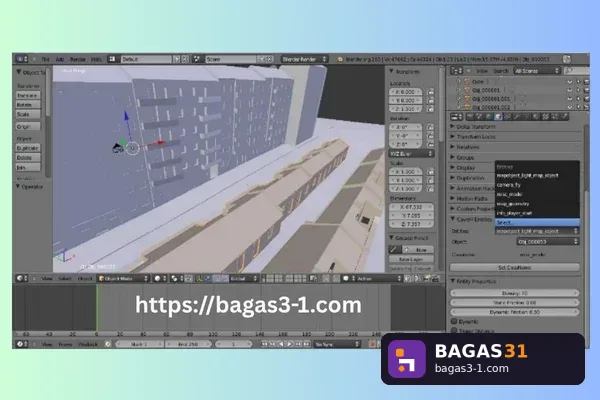The image size is (600, 400).
Task: Click the red auto keyframe record button
Action: click(372, 344)
